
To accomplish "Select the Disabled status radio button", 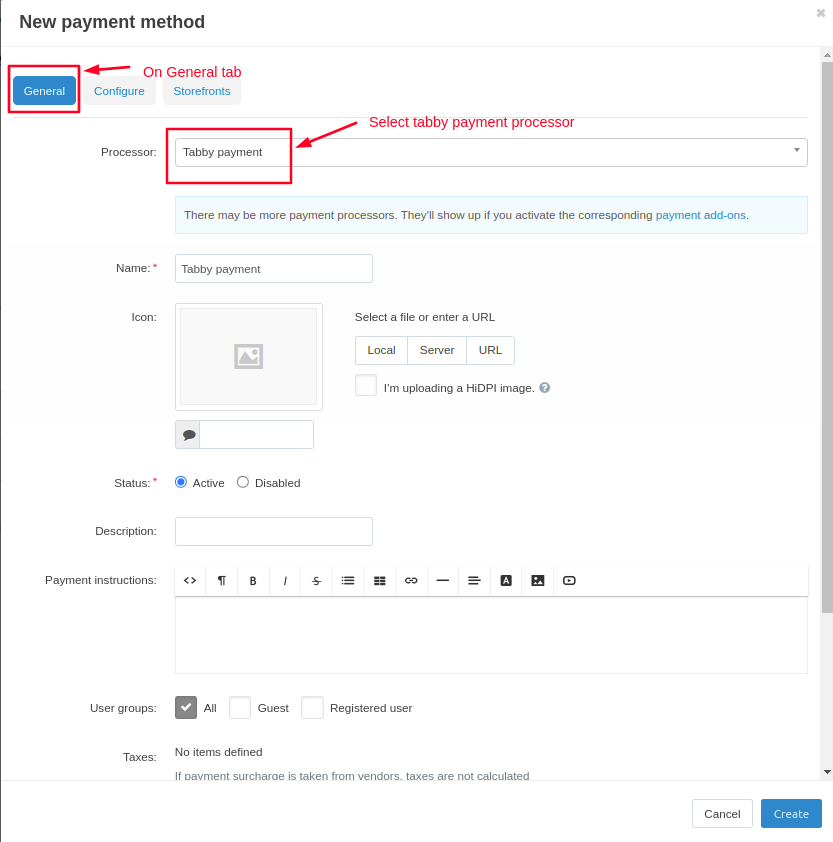I will click(x=243, y=482).
